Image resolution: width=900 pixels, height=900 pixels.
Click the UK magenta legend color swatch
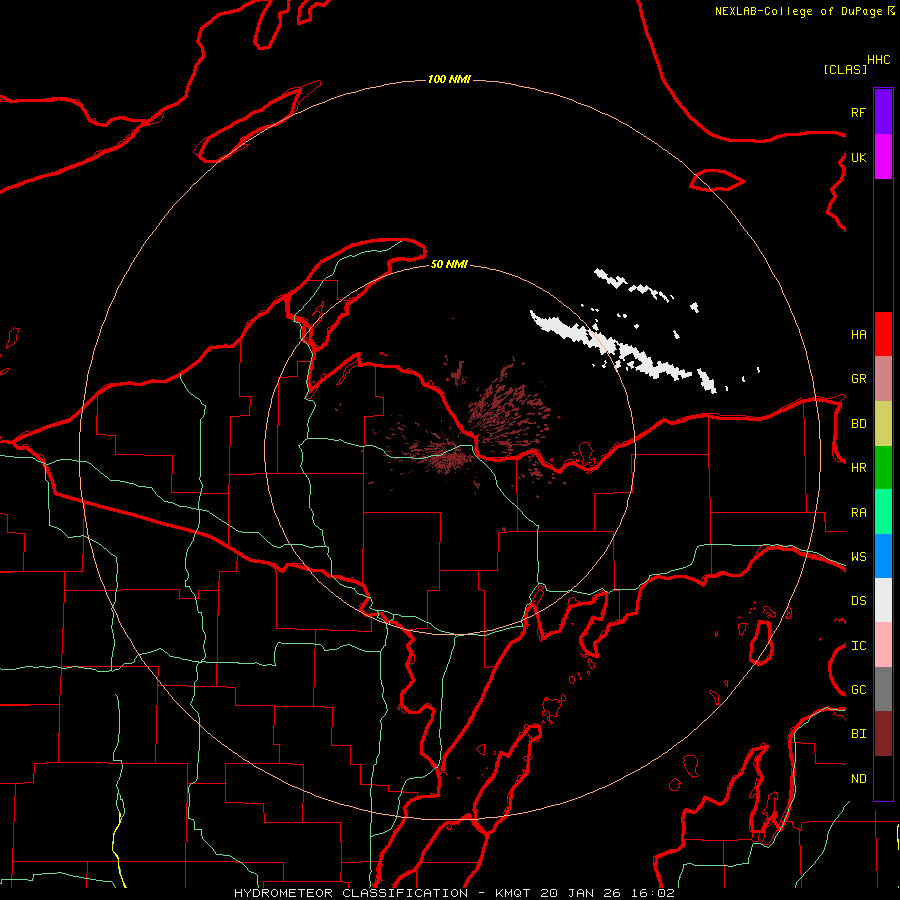883,157
